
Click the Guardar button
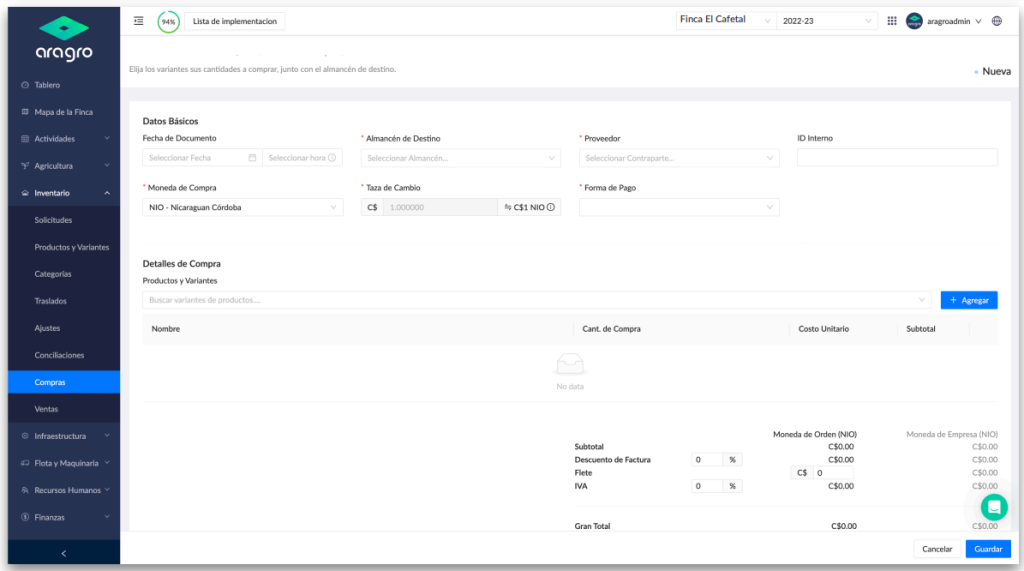point(987,549)
